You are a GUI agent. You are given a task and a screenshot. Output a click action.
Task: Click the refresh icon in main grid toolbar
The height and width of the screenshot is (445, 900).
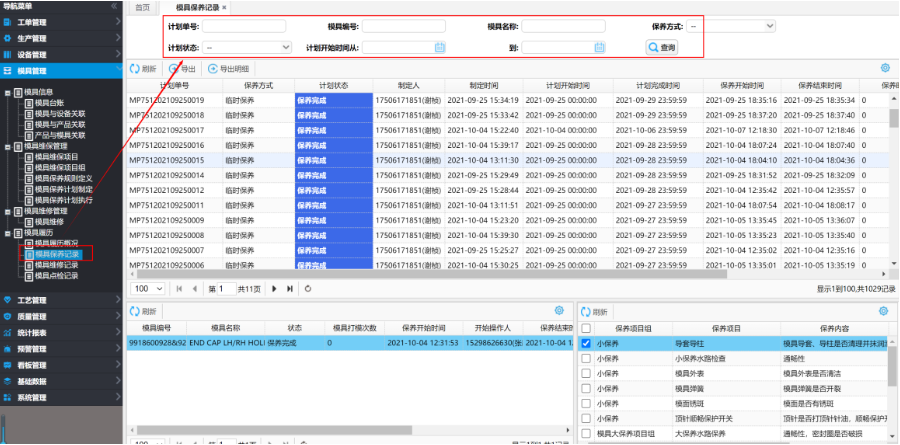coord(135,68)
